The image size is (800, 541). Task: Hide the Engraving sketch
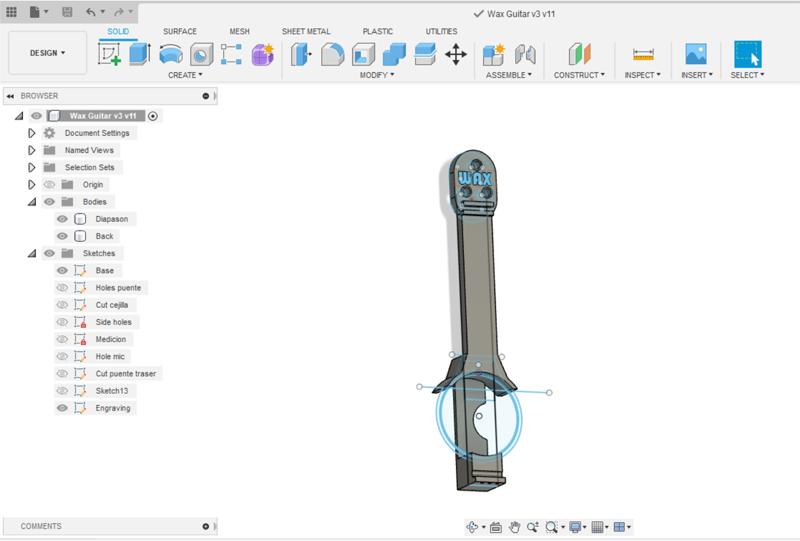(62, 408)
